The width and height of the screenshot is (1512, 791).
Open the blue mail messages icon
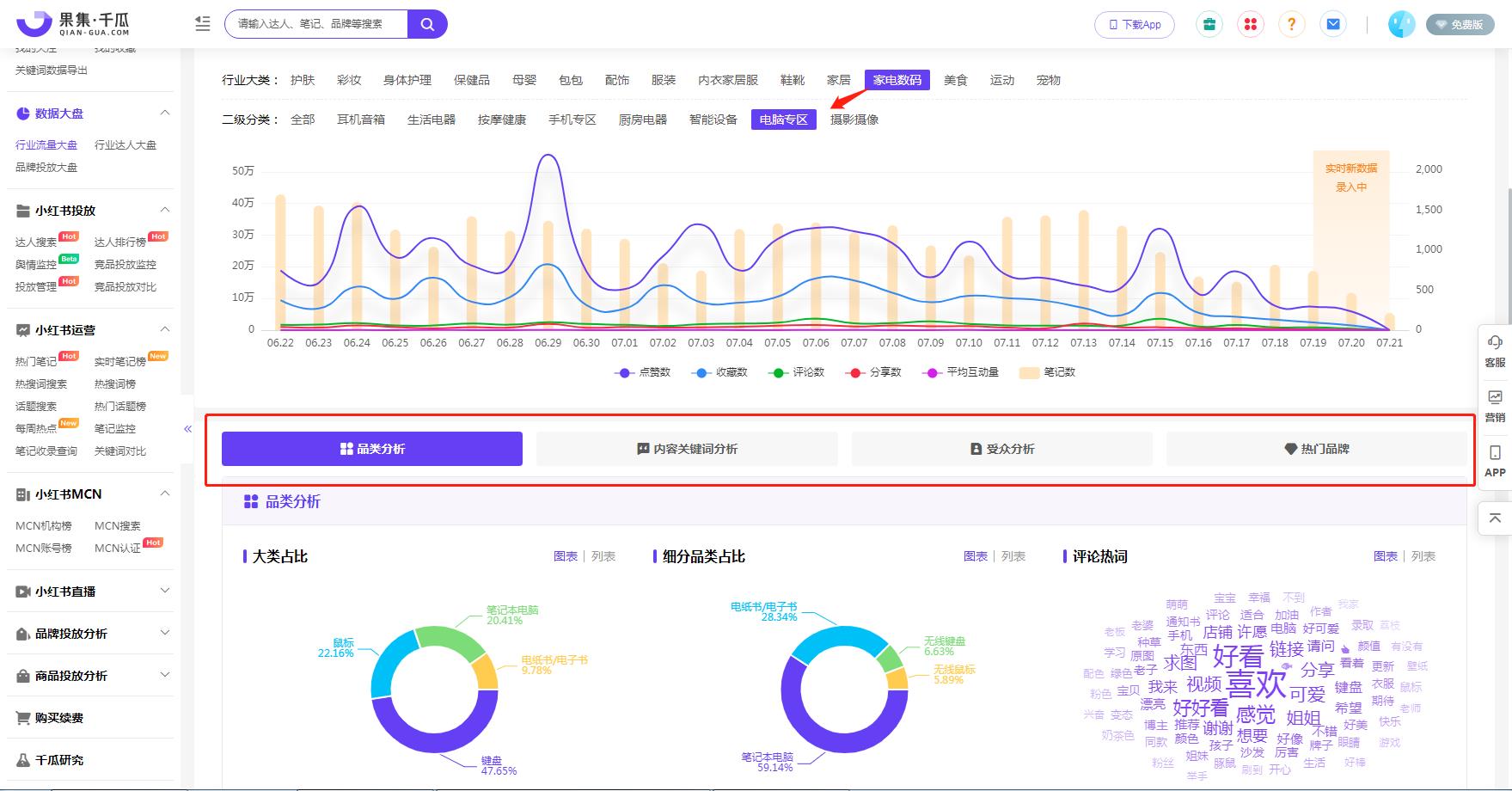[1333, 24]
